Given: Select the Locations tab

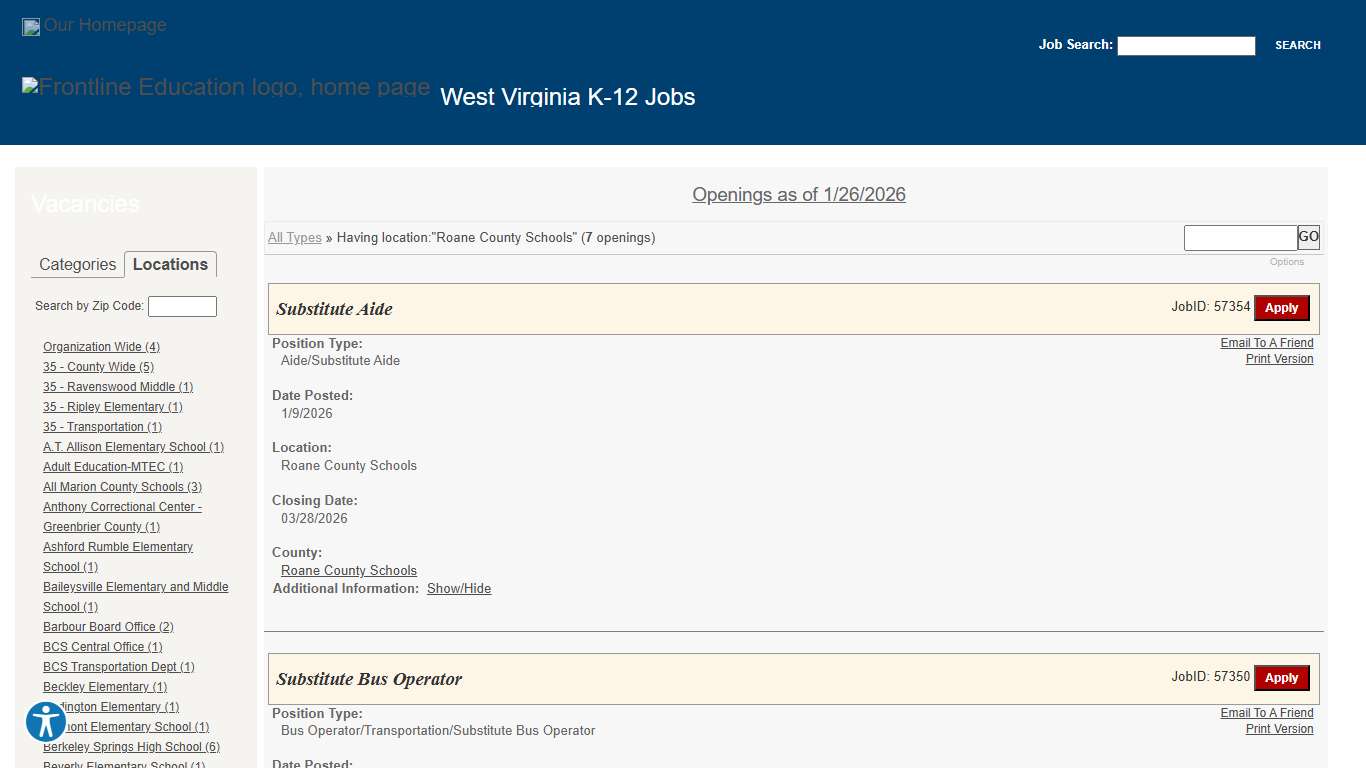Looking at the screenshot, I should [170, 264].
